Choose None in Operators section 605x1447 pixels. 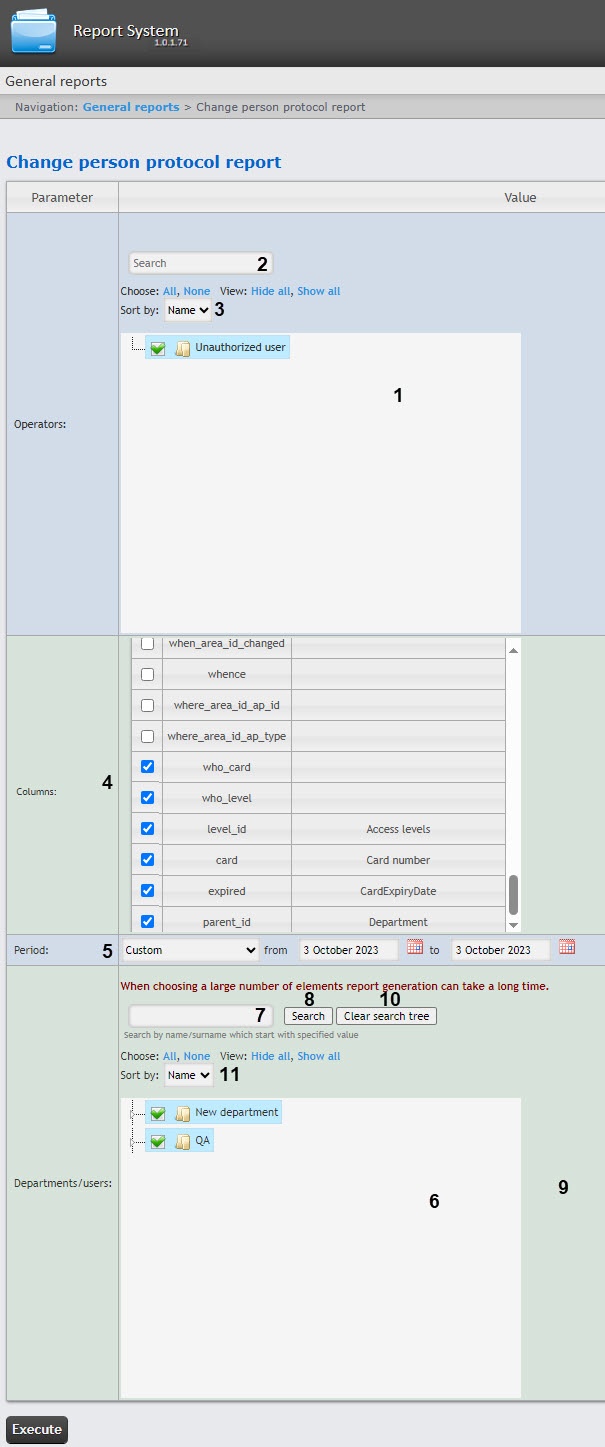point(197,291)
